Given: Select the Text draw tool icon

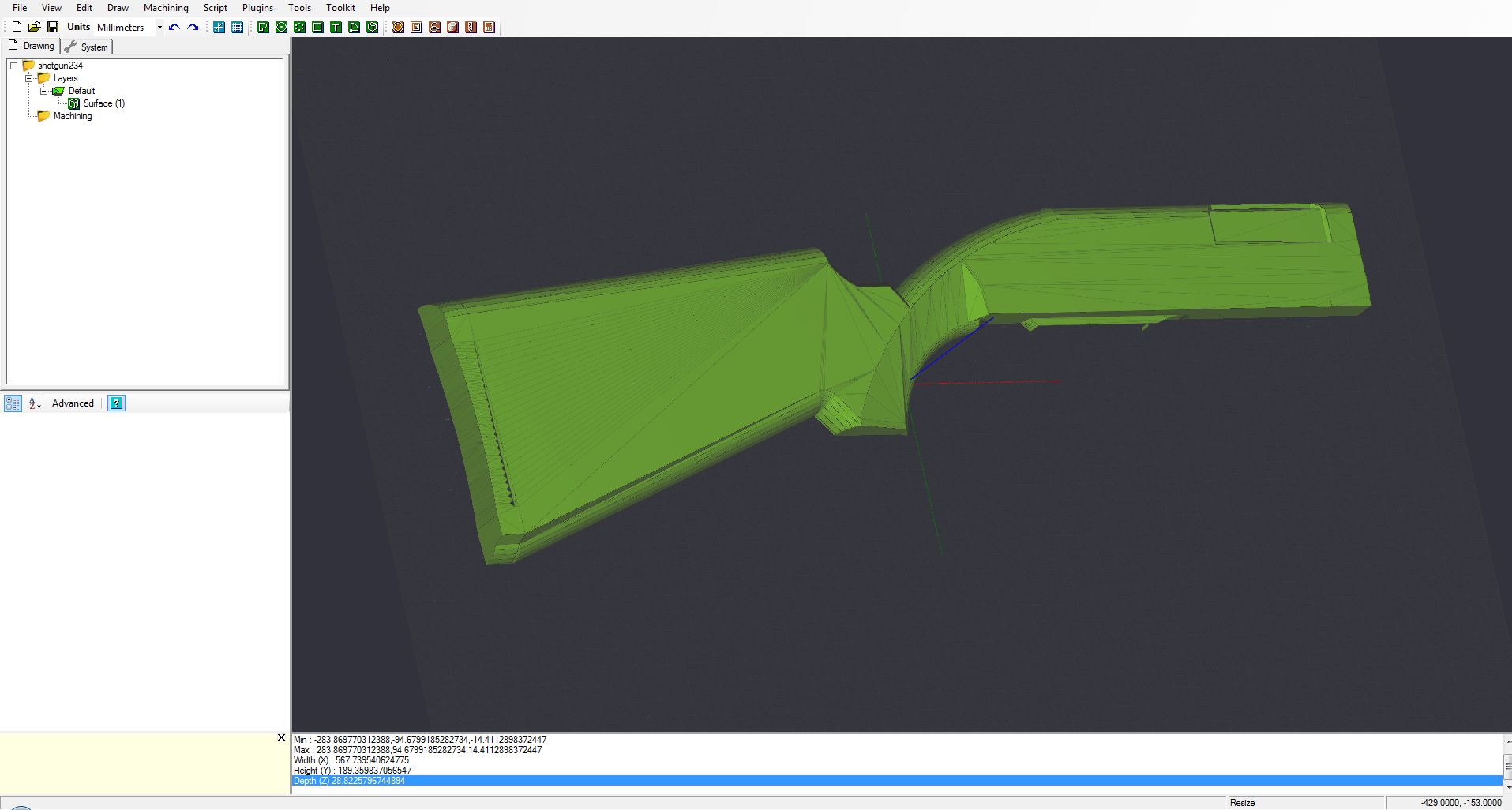Looking at the screenshot, I should coord(336,28).
